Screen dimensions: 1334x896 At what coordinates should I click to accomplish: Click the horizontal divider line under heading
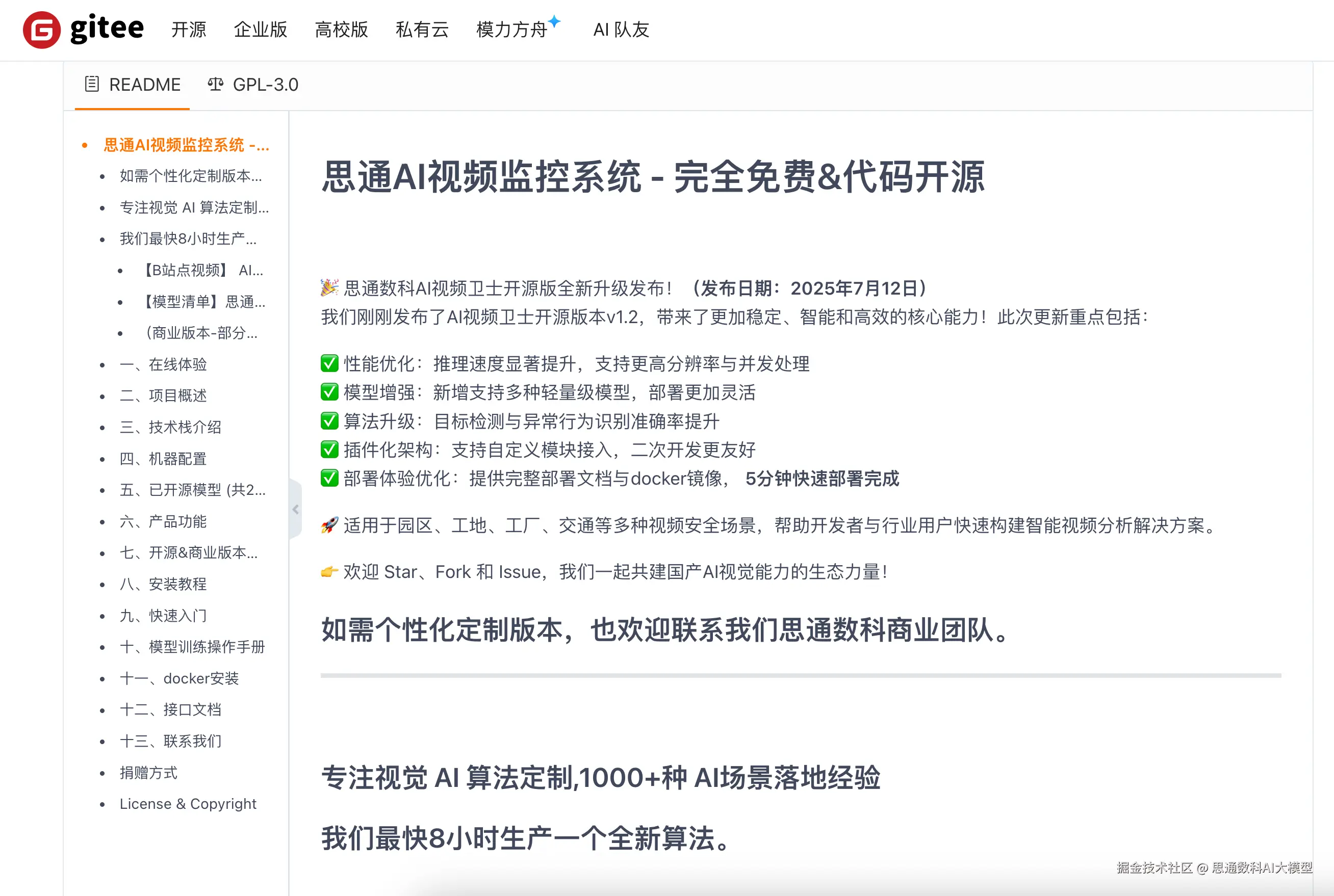click(800, 675)
